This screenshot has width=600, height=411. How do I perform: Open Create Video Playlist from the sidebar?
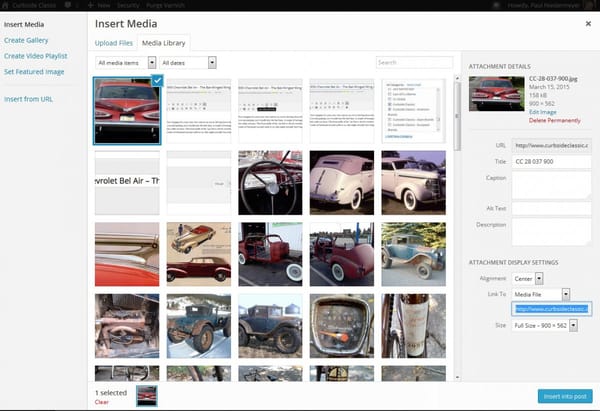coord(36,56)
